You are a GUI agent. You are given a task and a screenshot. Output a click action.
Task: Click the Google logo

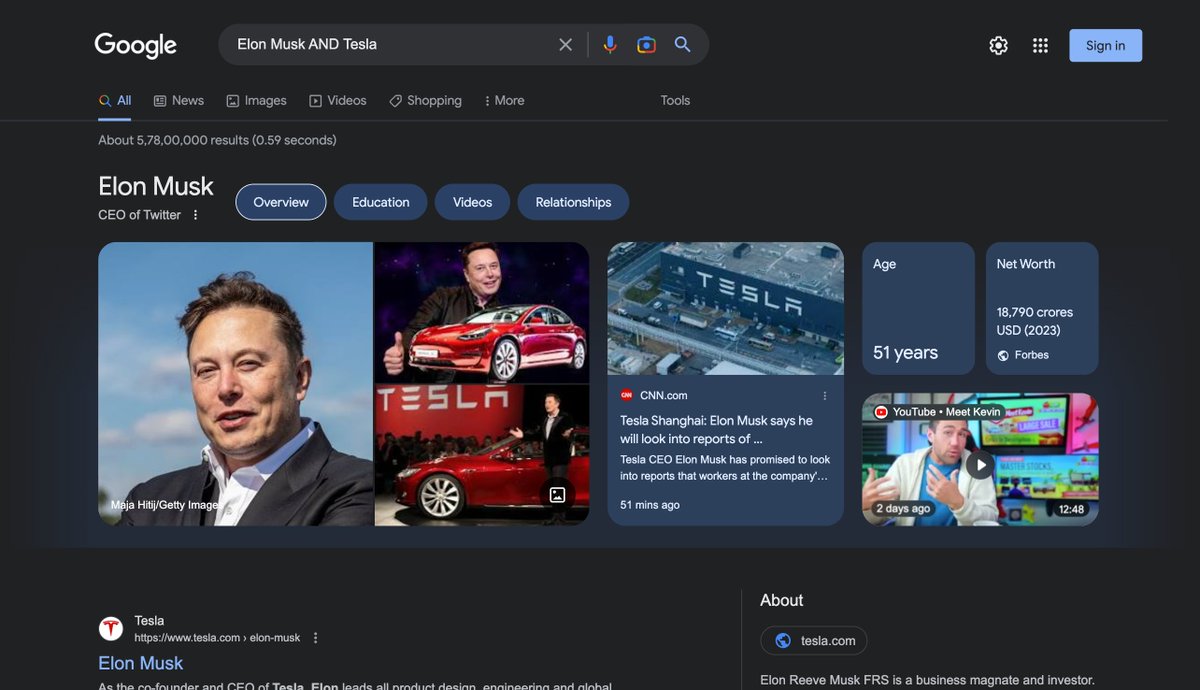coord(135,45)
